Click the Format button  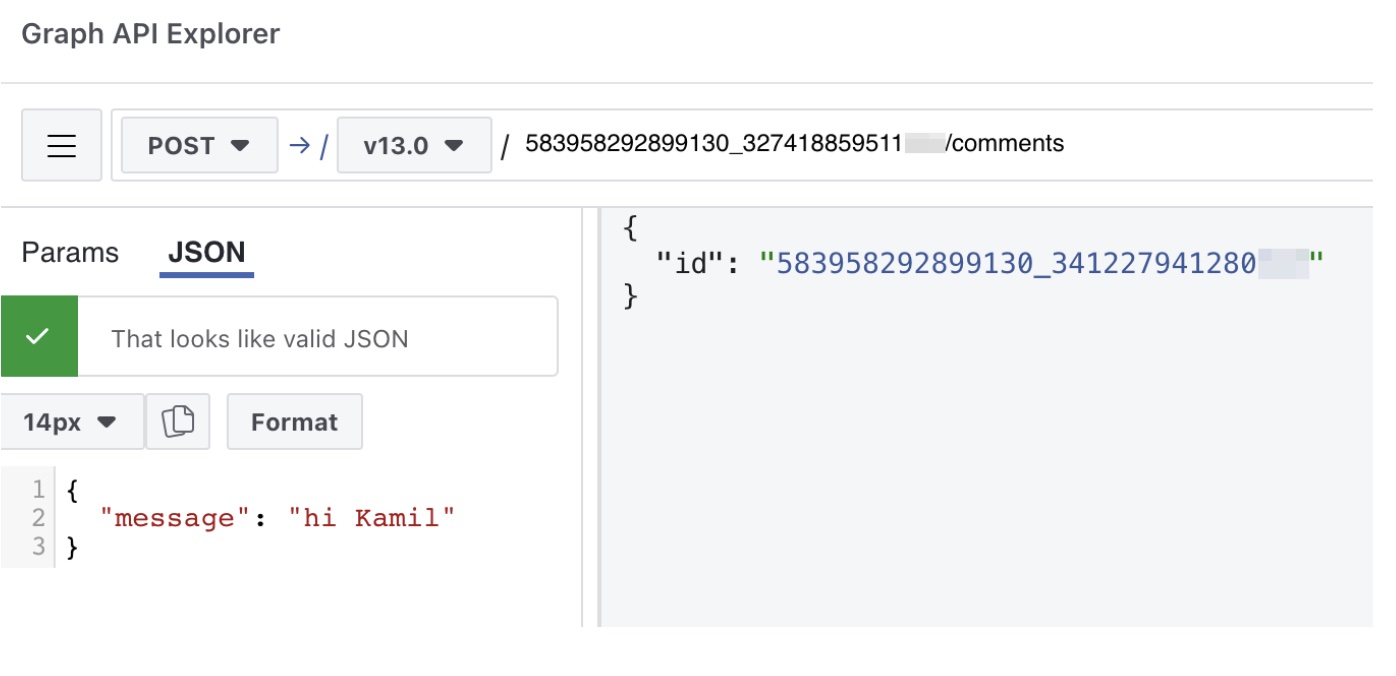click(294, 422)
